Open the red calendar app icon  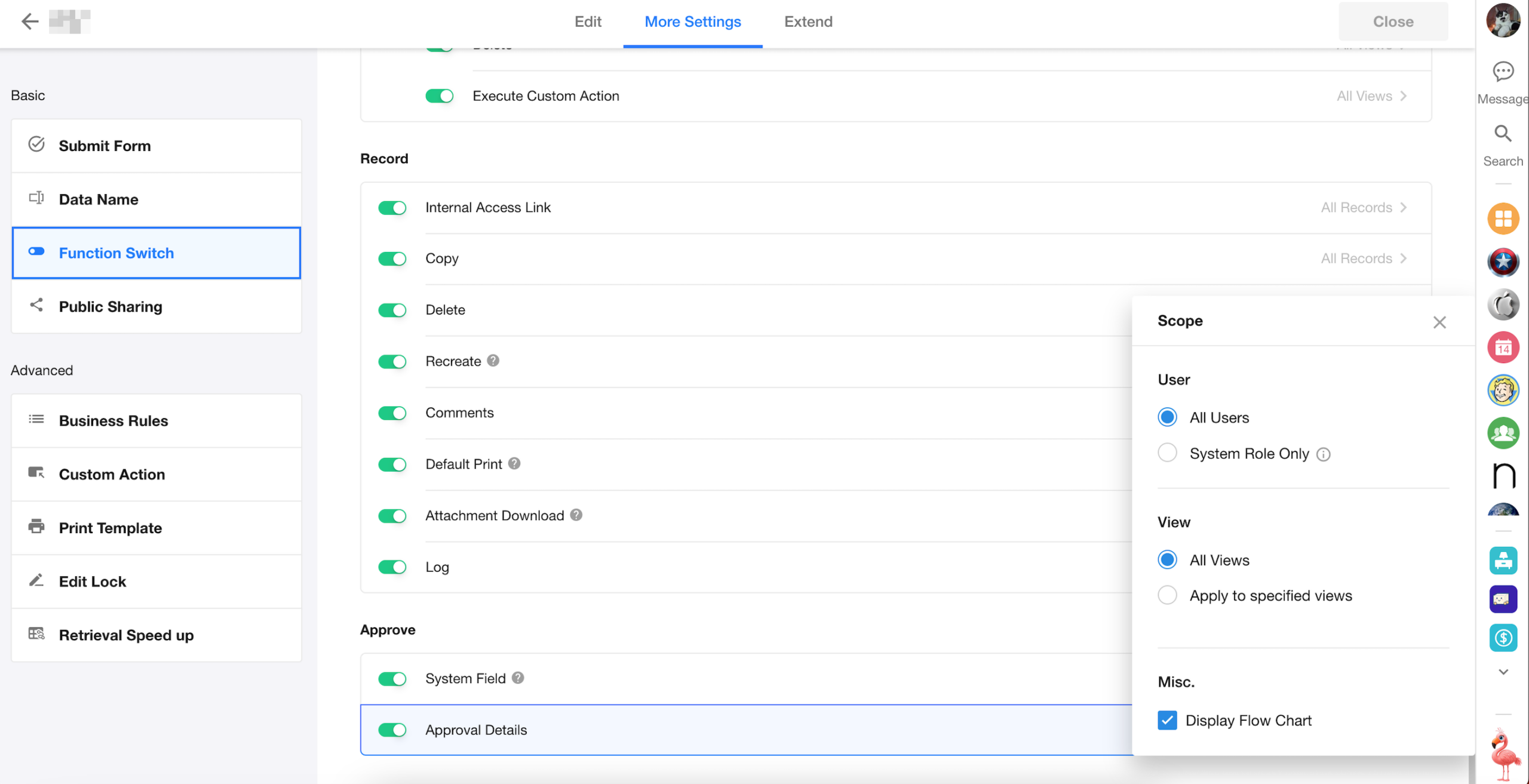coord(1503,348)
